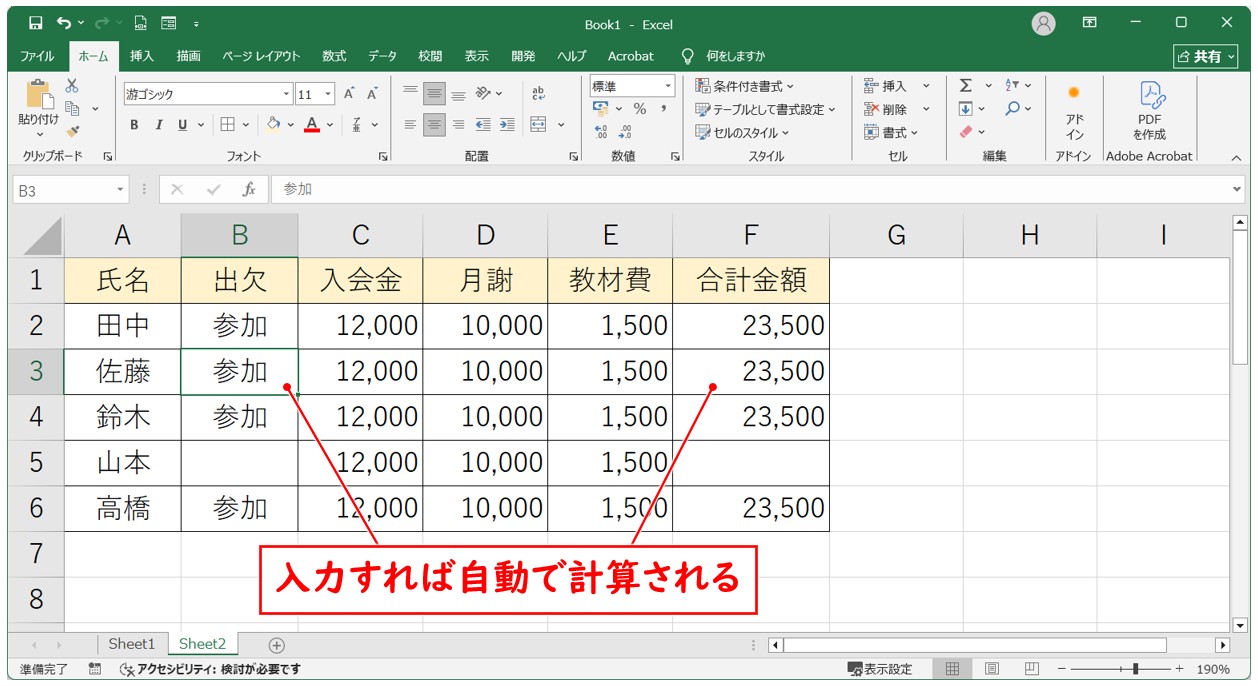The width and height of the screenshot is (1258, 686).
Task: Open the 条件付き書式 dropdown menu
Action: (745, 86)
